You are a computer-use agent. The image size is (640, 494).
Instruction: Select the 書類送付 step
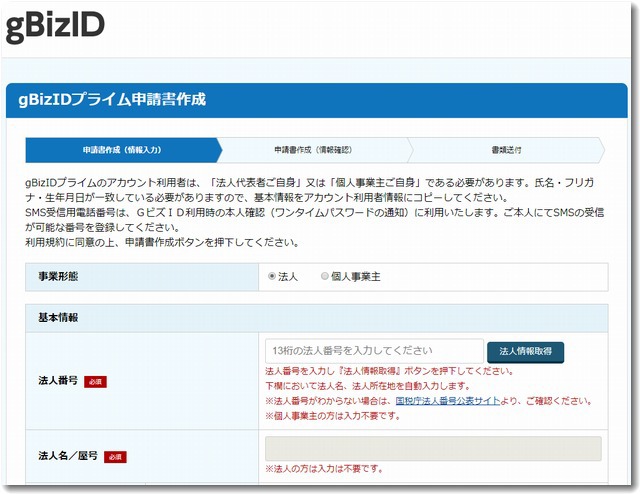pos(506,150)
